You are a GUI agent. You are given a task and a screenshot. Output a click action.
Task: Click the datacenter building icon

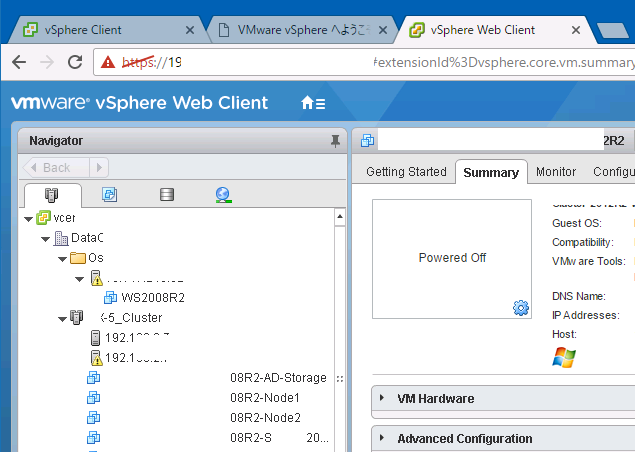(x=61, y=238)
